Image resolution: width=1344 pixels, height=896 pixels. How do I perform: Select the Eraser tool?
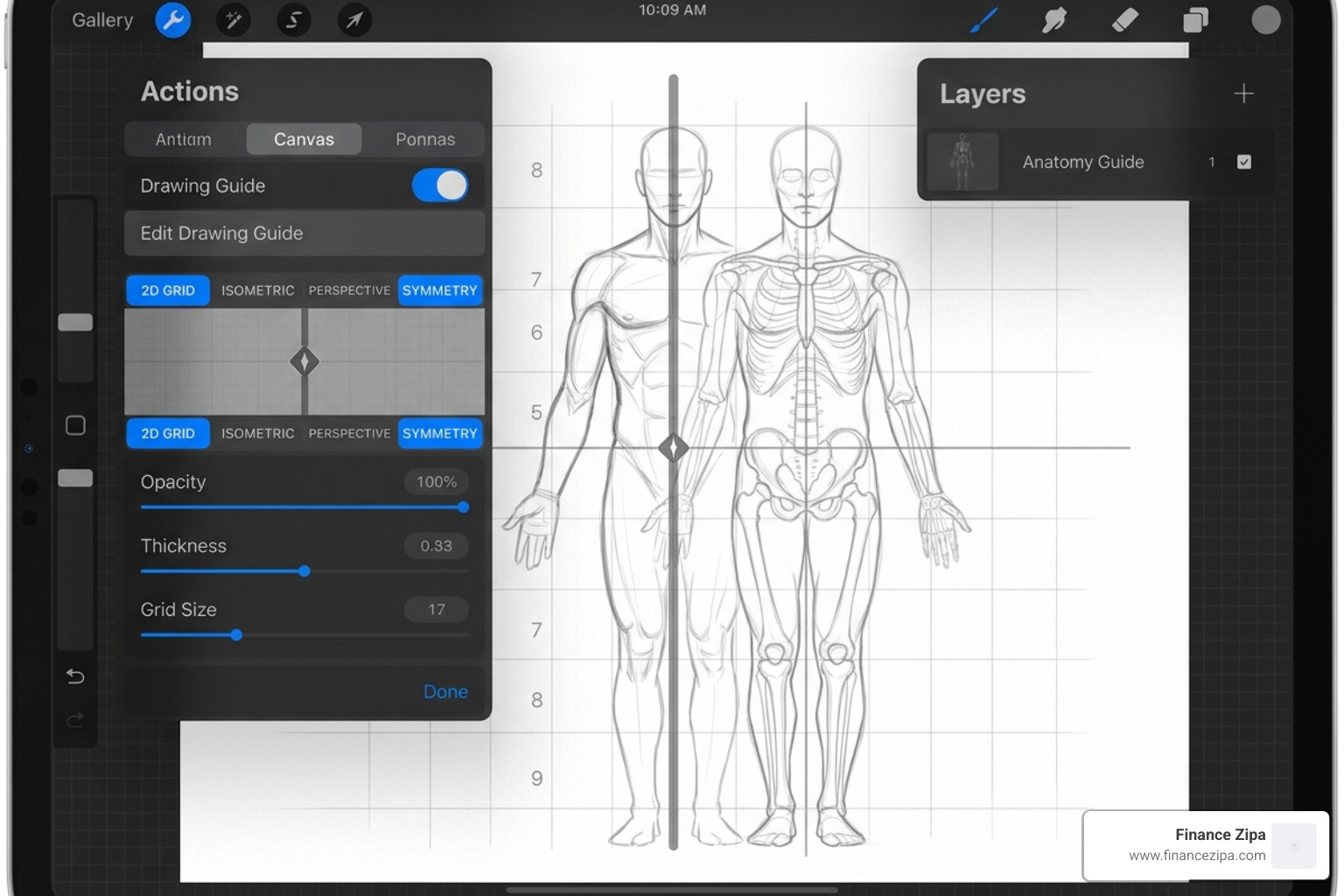[x=1125, y=19]
